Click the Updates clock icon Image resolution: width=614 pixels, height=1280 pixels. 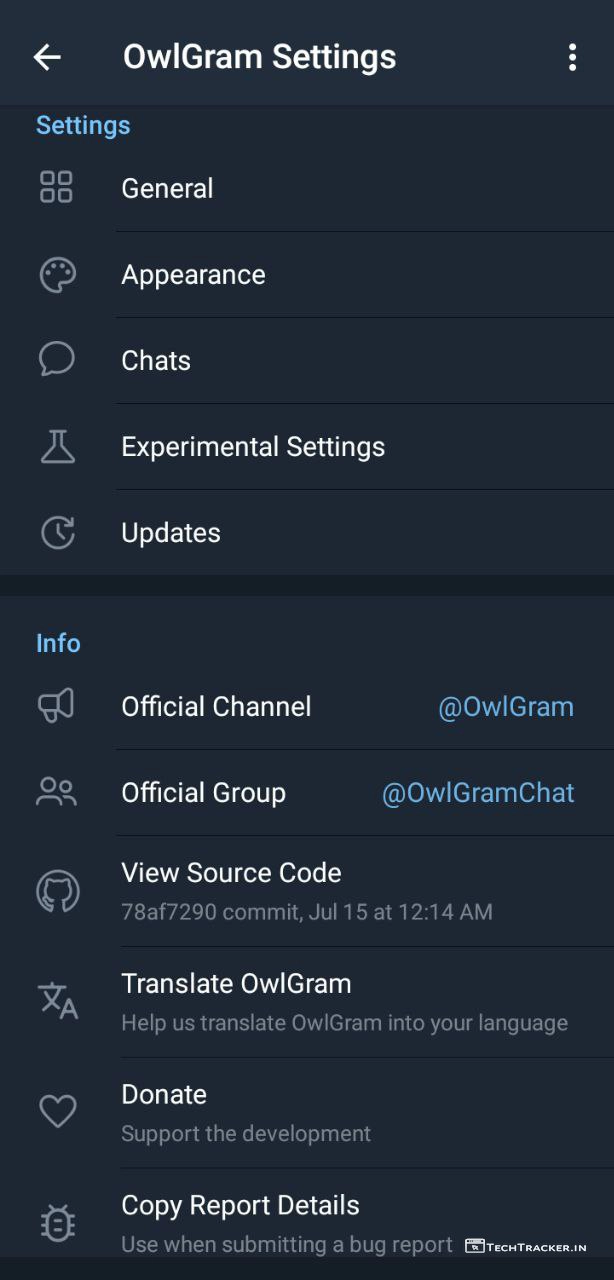57,533
